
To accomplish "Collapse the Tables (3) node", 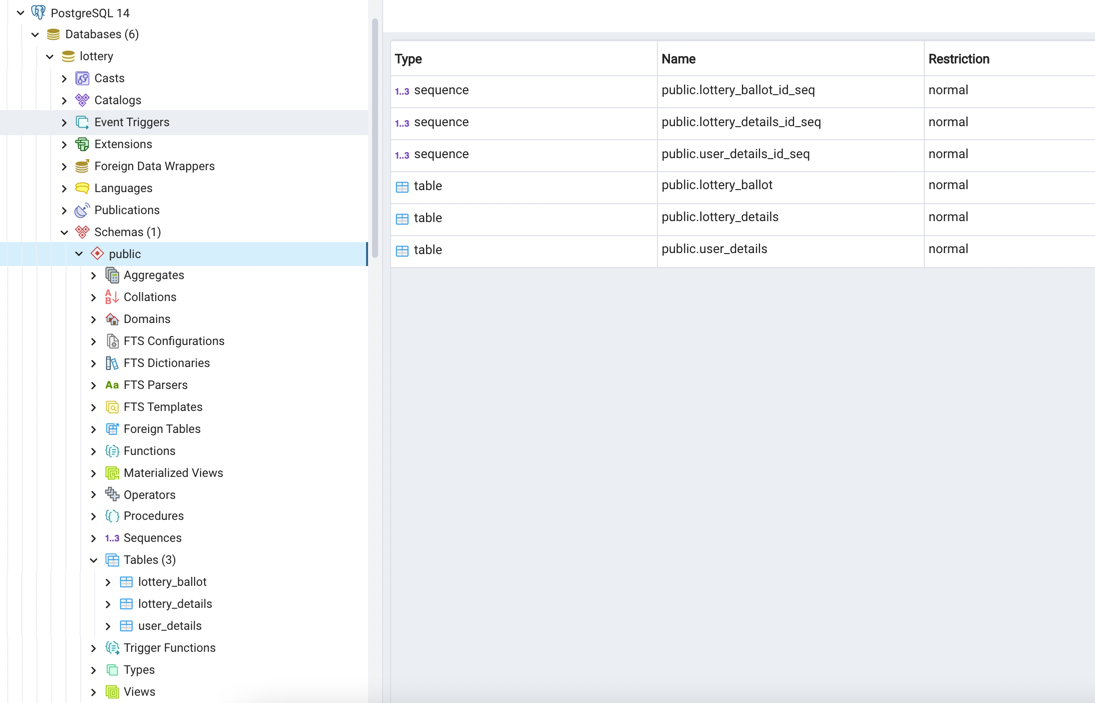I will [94, 560].
